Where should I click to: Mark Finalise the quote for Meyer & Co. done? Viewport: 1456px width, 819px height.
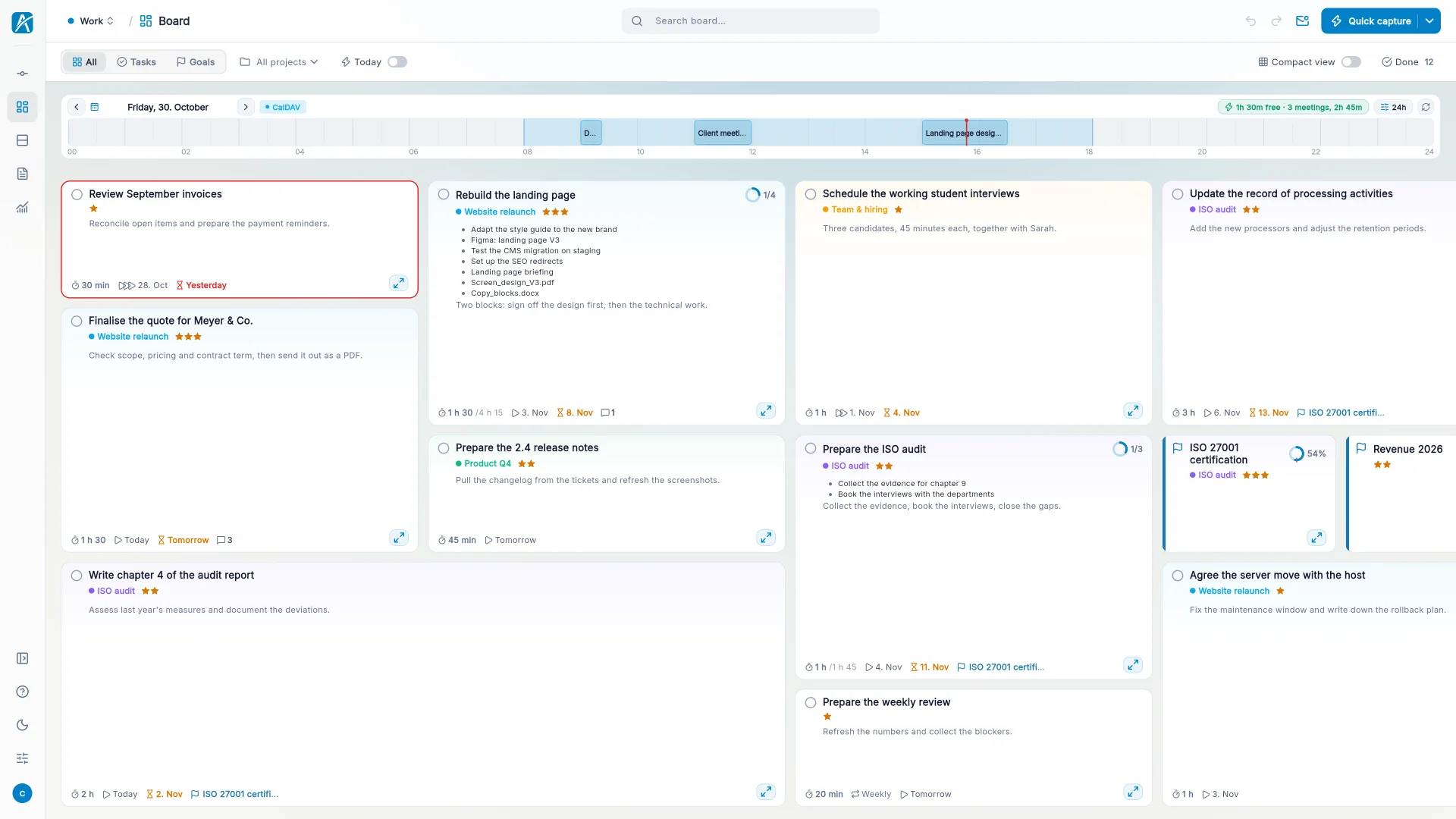(77, 322)
